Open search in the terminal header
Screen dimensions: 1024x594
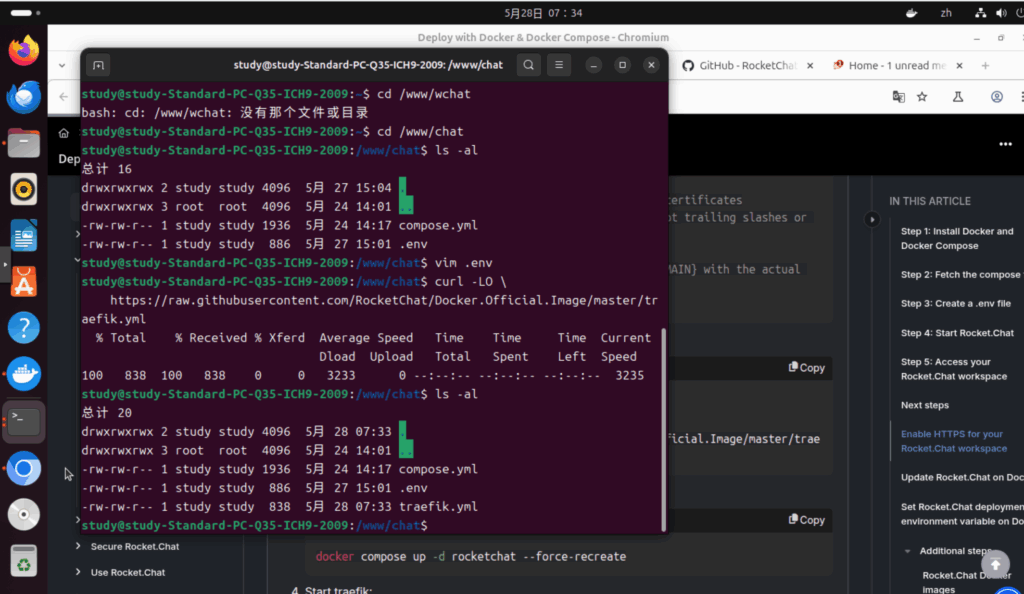pyautogui.click(x=528, y=65)
